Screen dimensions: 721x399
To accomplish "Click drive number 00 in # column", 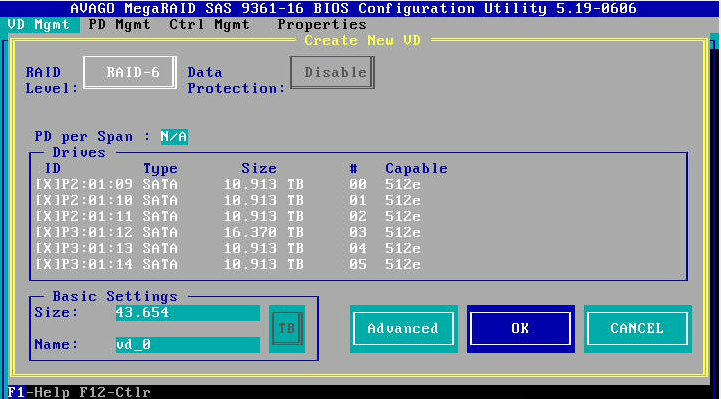I will pos(358,185).
